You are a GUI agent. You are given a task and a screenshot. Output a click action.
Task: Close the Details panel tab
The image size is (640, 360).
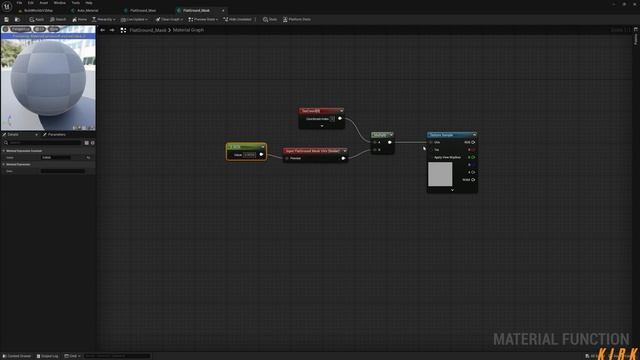36,135
